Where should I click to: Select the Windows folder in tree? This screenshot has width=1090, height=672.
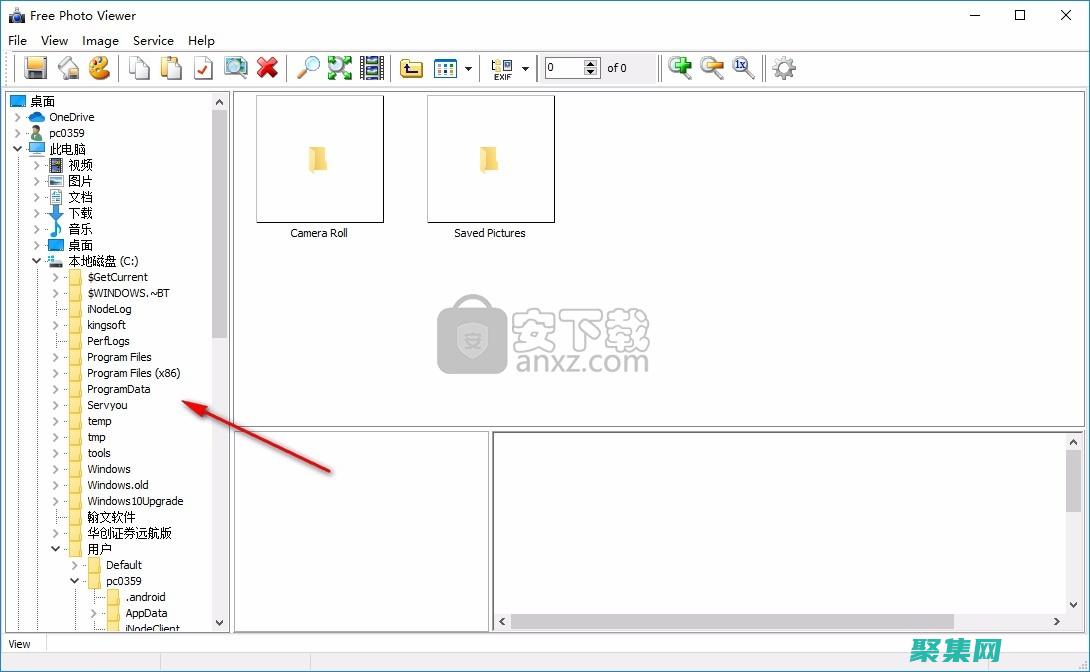pos(108,469)
